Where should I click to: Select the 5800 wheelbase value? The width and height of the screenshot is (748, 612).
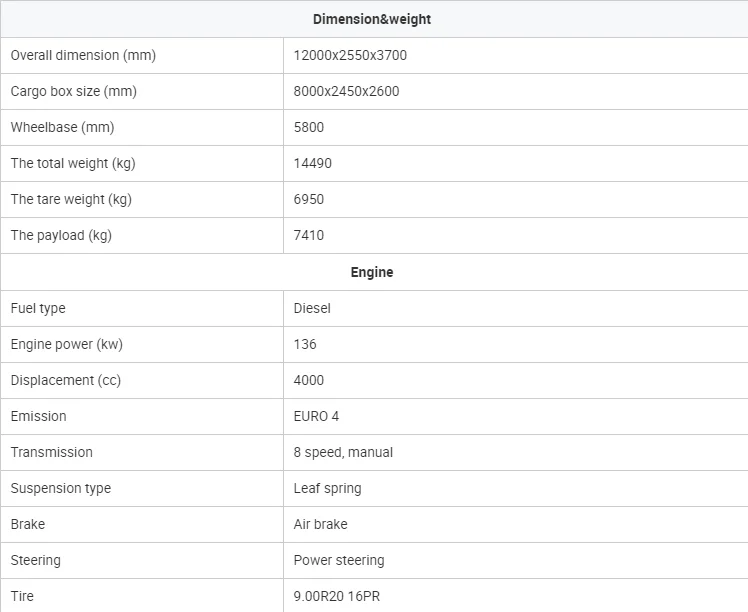[x=309, y=127]
